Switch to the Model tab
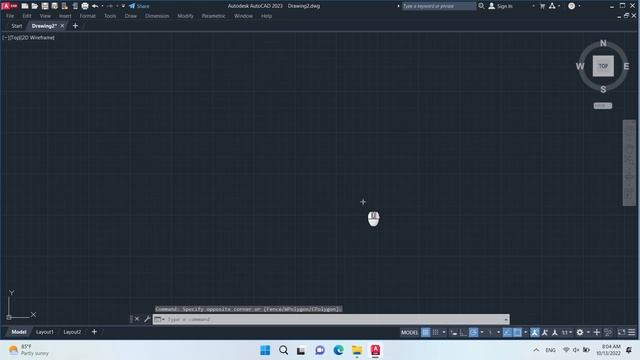640x360 pixels. [x=19, y=332]
